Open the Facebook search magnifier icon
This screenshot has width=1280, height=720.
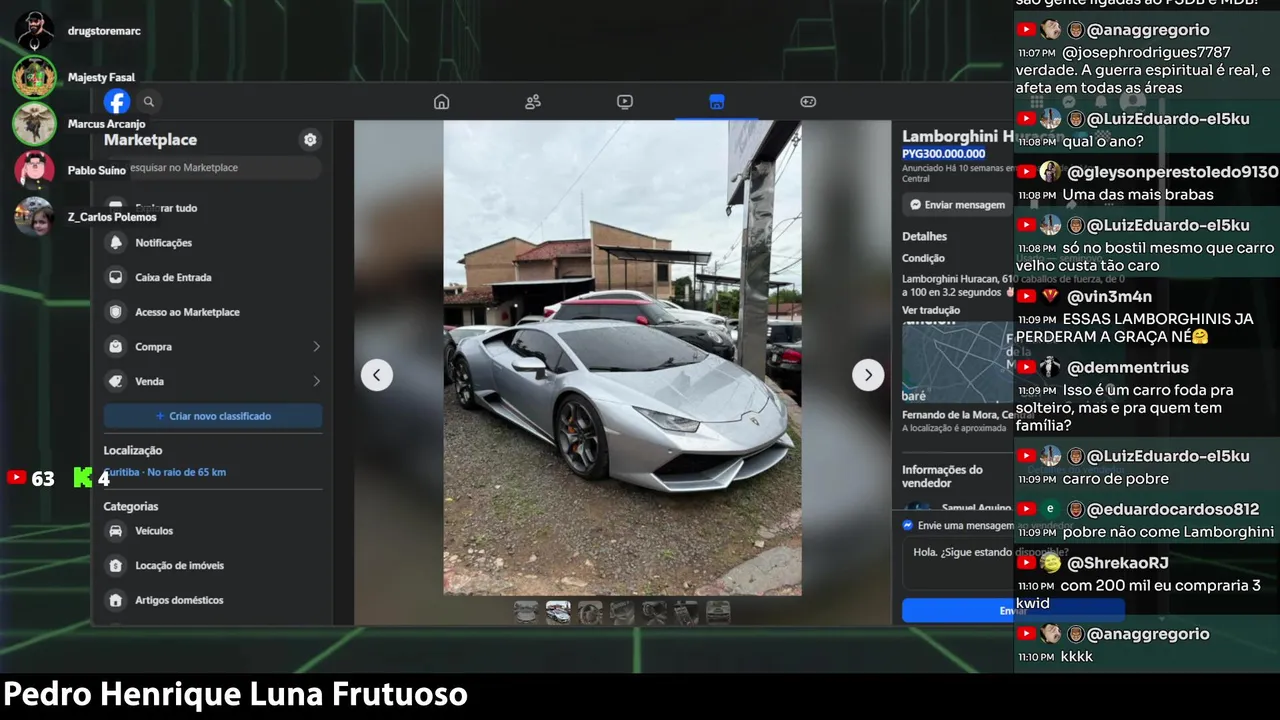[149, 101]
